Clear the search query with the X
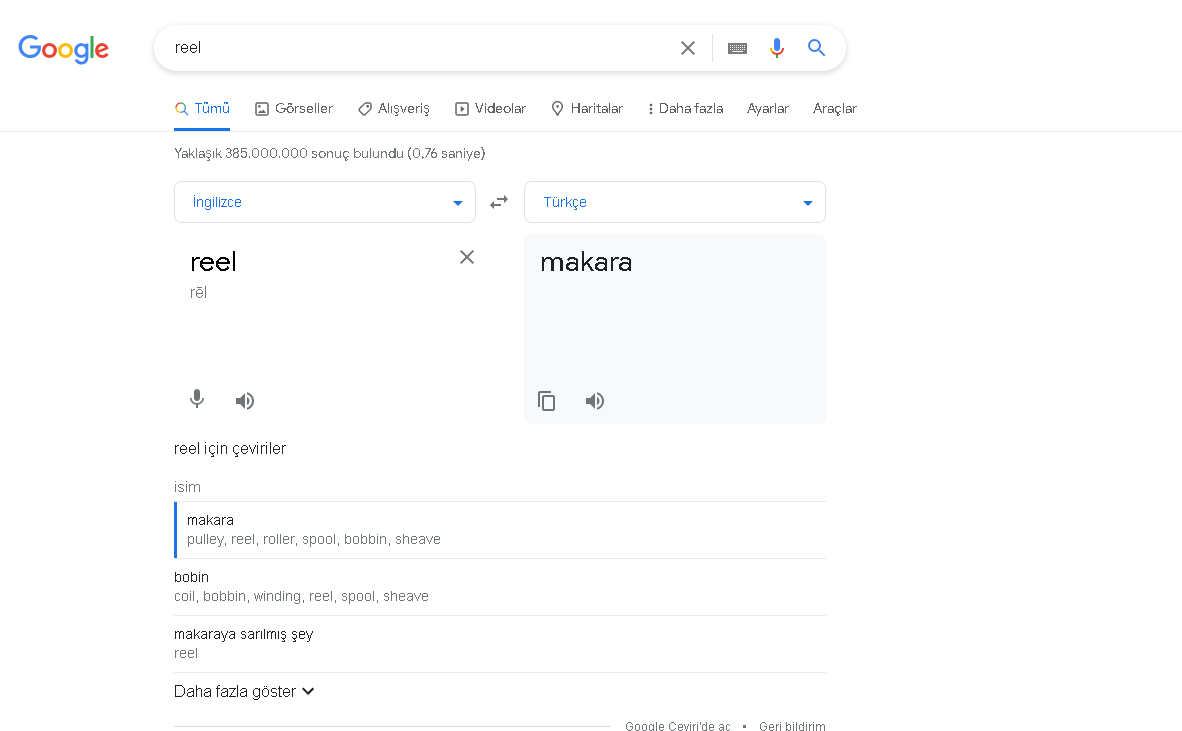The width and height of the screenshot is (1182, 731). [x=688, y=47]
